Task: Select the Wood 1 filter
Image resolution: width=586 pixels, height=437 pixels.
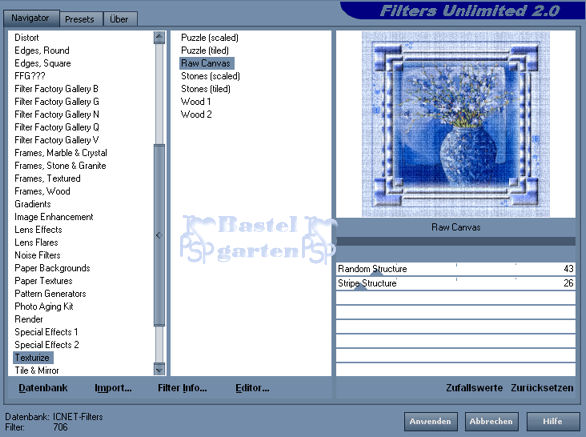Action: pos(196,102)
